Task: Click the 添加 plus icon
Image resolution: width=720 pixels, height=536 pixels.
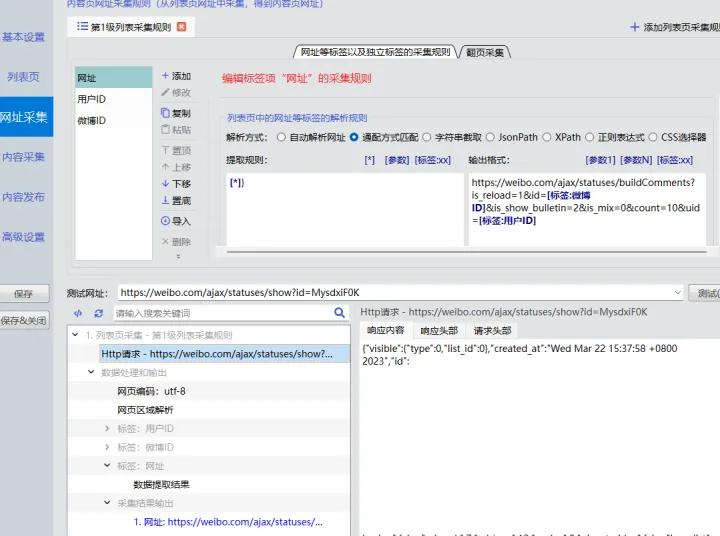Action: 165,75
